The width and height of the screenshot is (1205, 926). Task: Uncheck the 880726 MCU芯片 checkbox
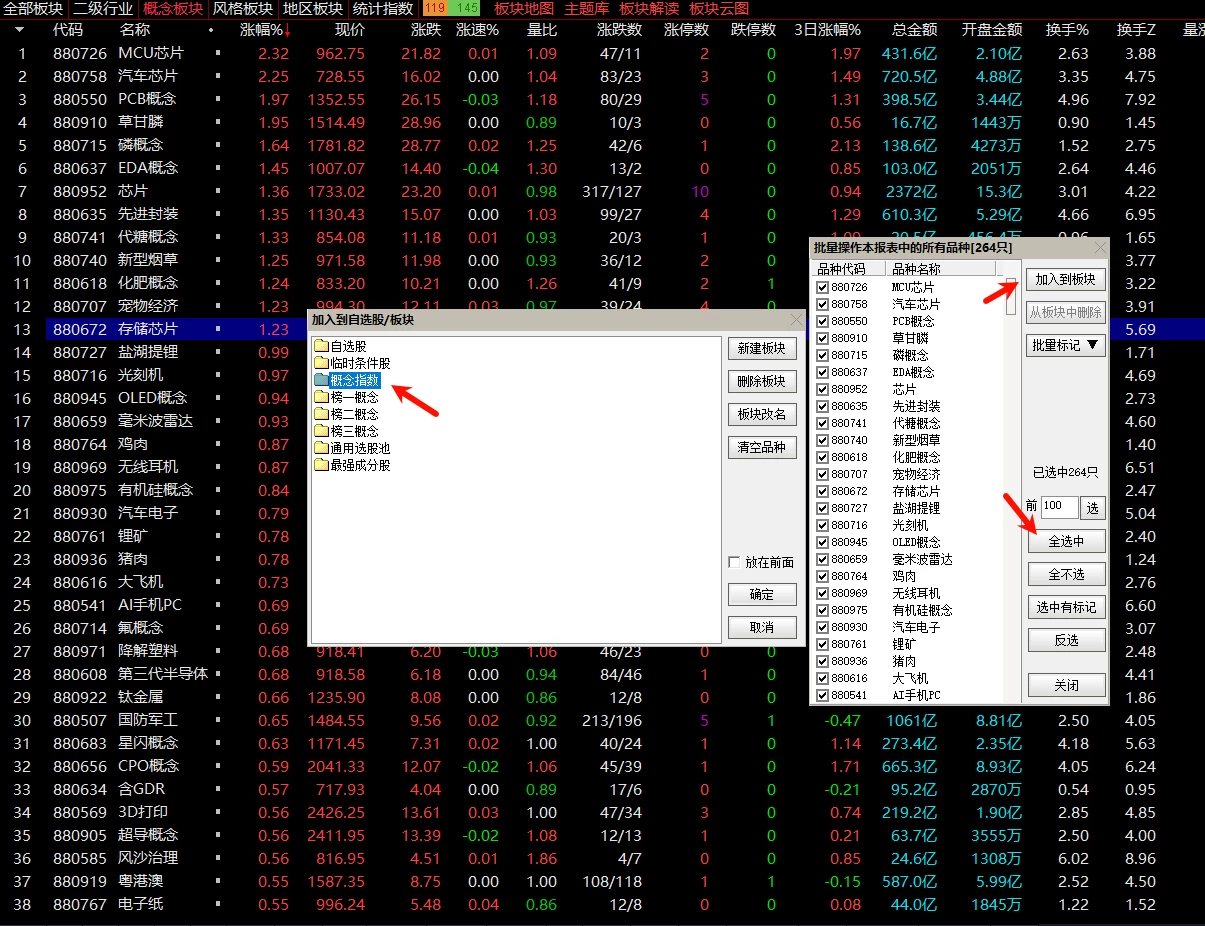(823, 287)
